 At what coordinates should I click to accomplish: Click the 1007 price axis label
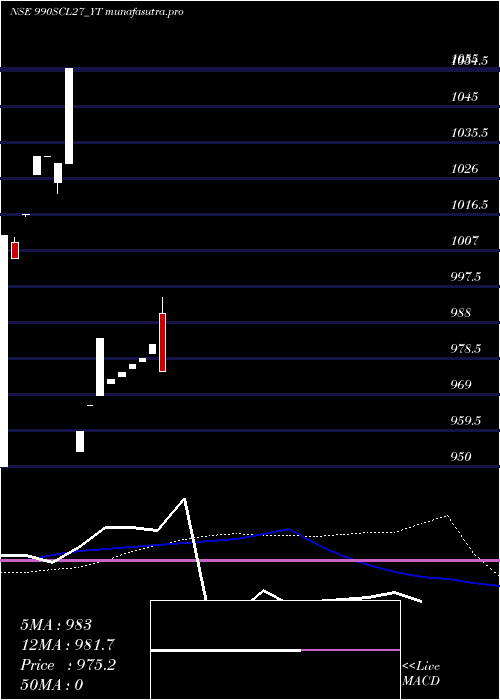tap(464, 241)
